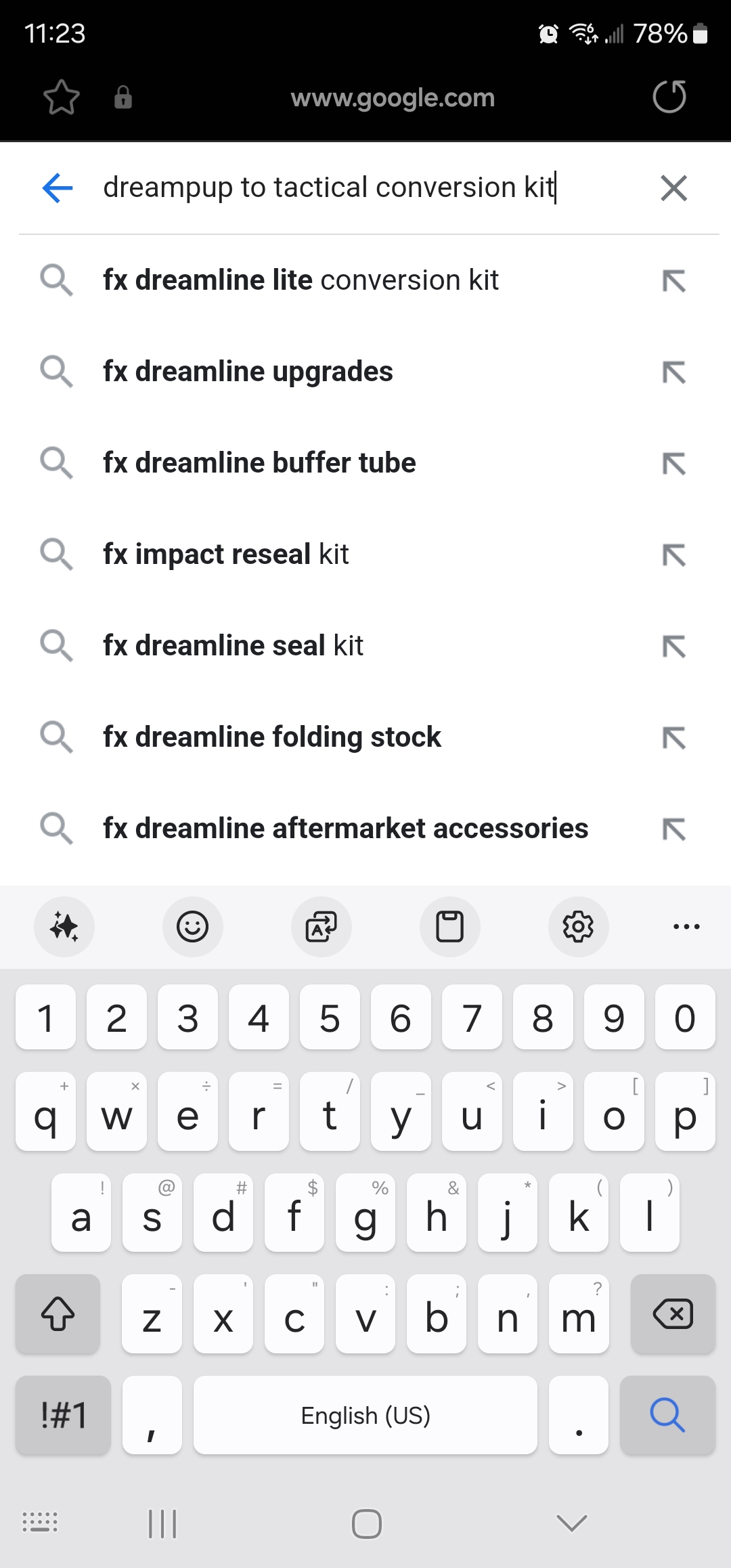The height and width of the screenshot is (1568, 731).
Task: Tap the backspace key
Action: pos(673,1314)
